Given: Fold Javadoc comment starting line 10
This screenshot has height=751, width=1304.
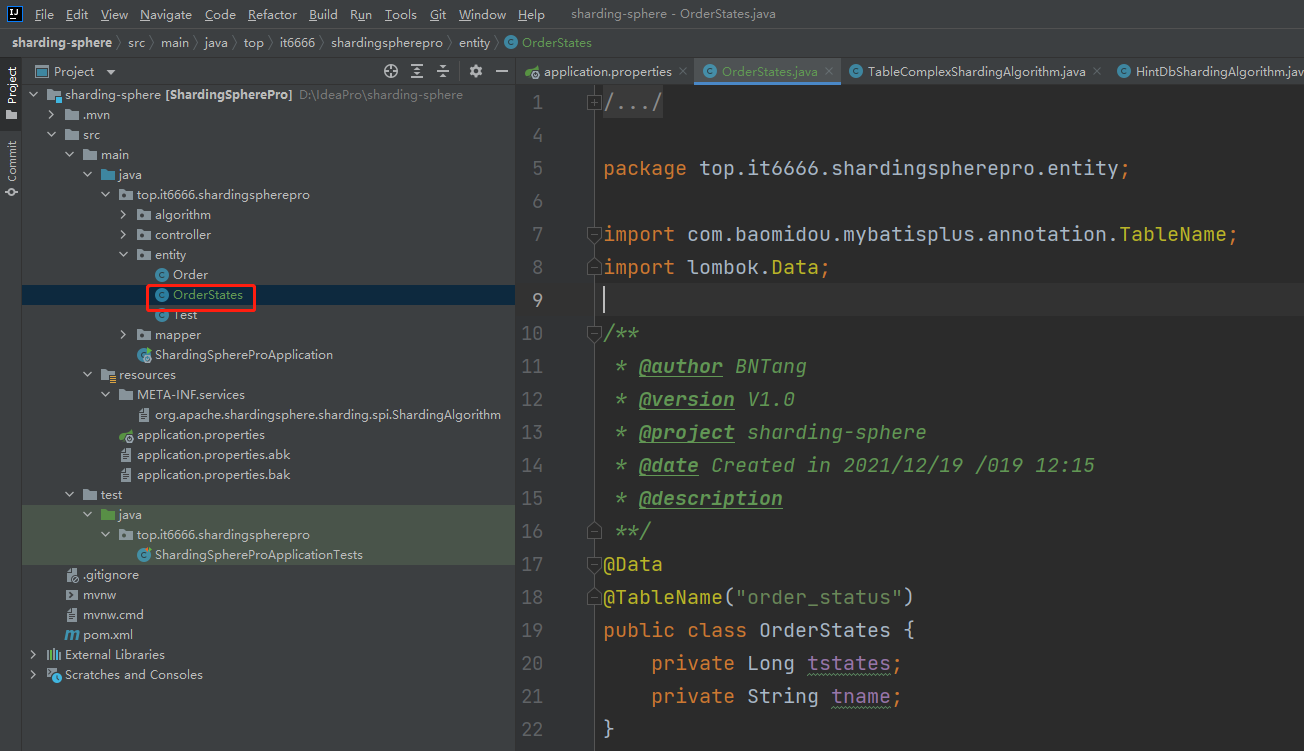Looking at the screenshot, I should click(x=594, y=333).
